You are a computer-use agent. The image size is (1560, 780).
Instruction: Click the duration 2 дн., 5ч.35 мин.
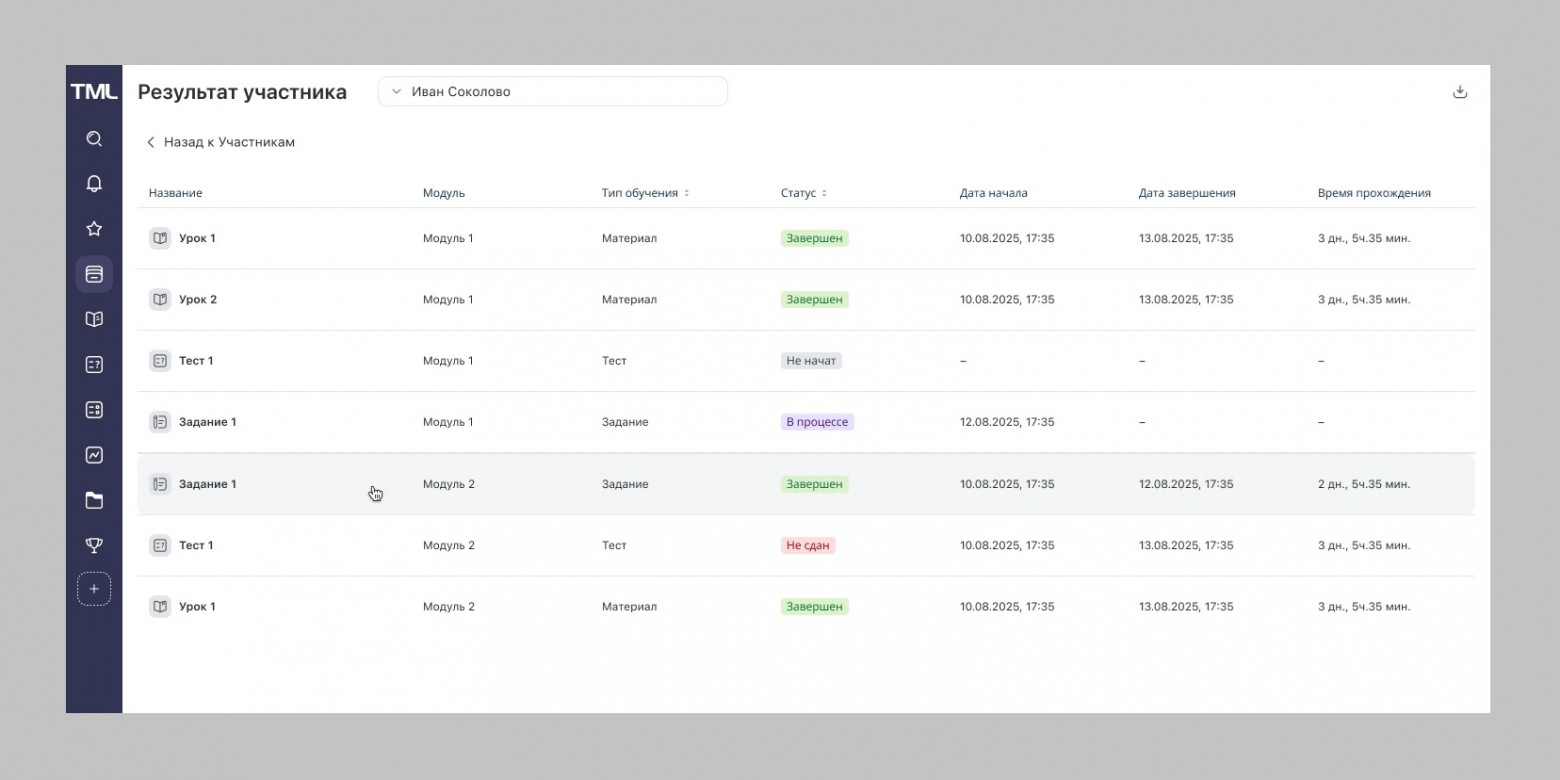point(1364,484)
